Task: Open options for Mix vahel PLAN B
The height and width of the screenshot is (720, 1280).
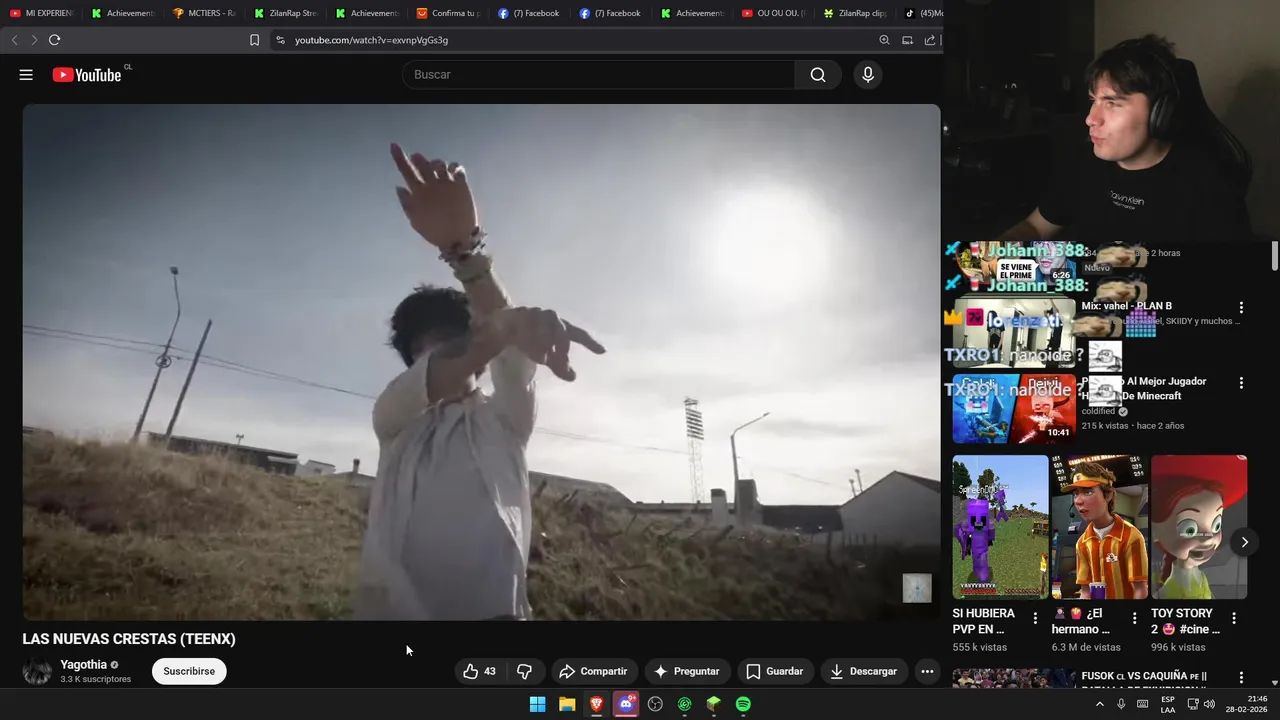Action: [1241, 308]
